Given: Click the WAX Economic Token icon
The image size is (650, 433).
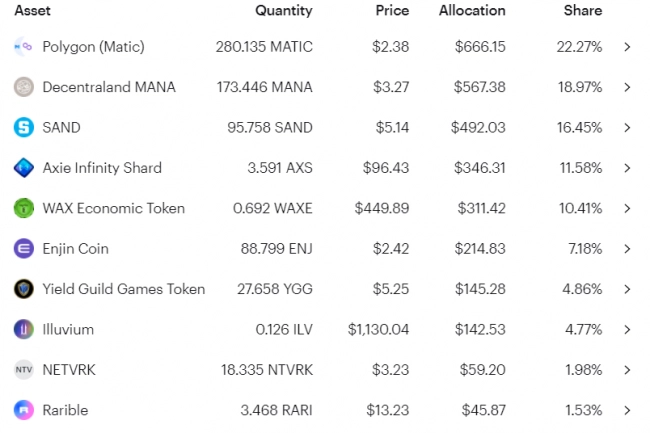Looking at the screenshot, I should coord(24,208).
